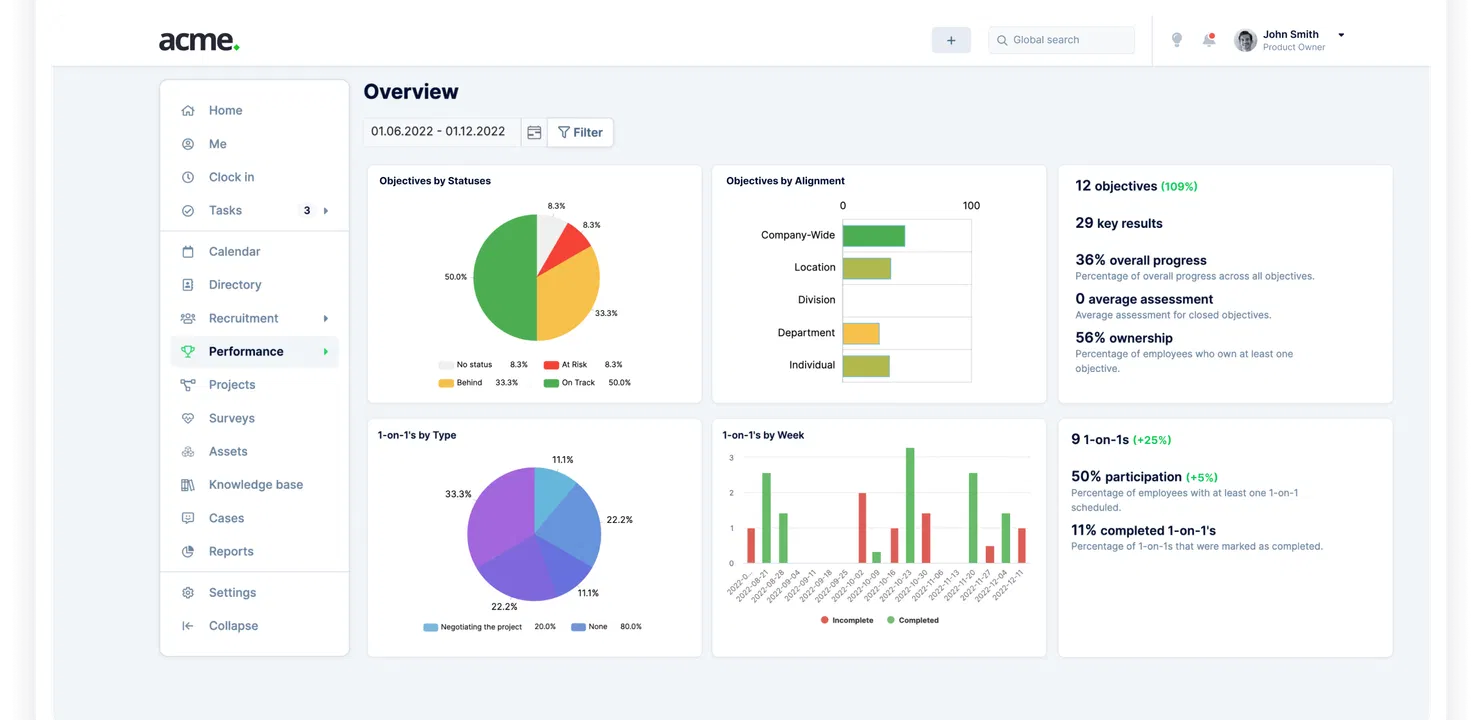Click the 12 objectives text

[1116, 186]
